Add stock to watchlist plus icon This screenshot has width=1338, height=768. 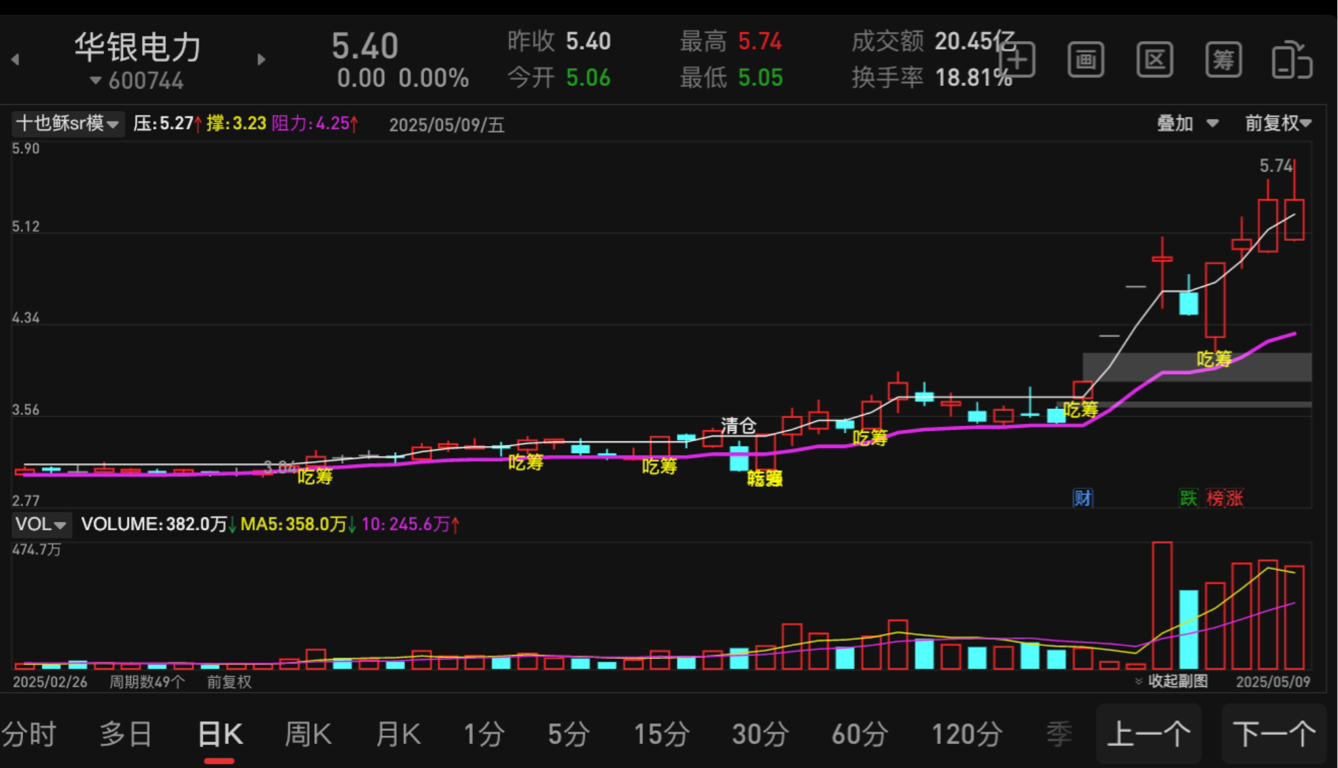pyautogui.click(x=1018, y=60)
